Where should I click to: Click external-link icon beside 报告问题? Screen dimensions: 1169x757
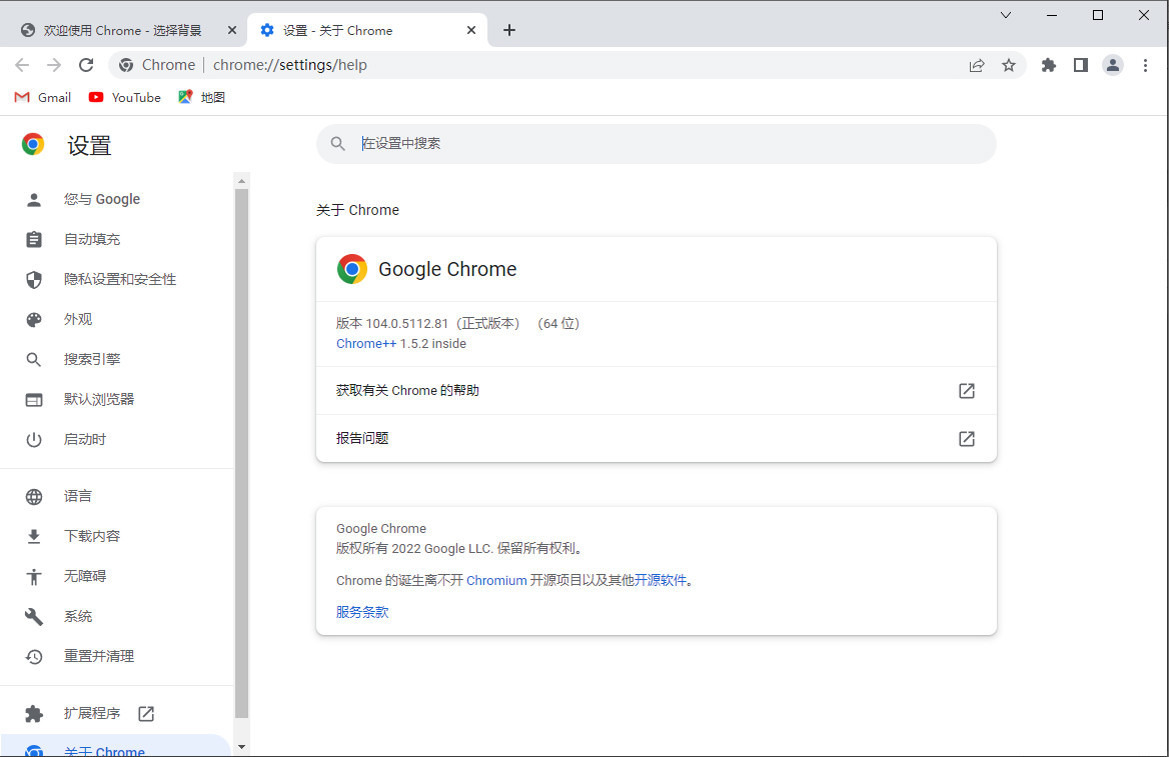(966, 439)
